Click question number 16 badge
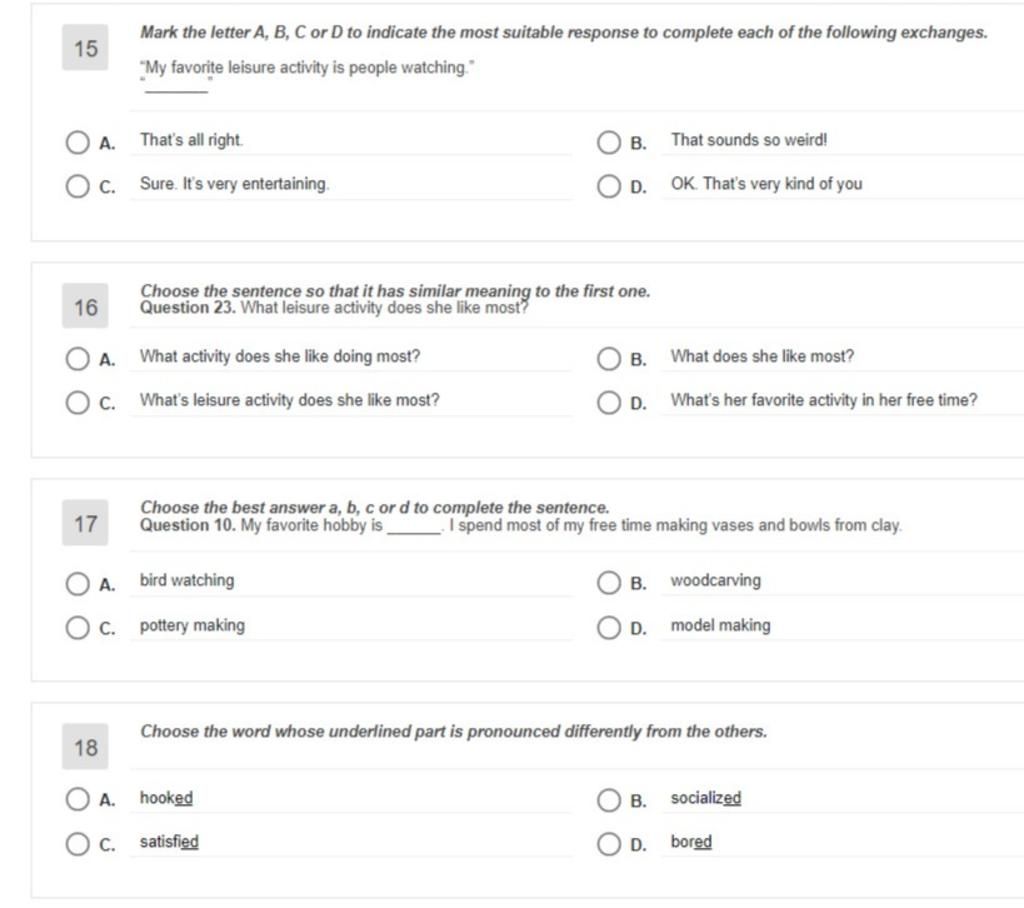 click(x=85, y=306)
